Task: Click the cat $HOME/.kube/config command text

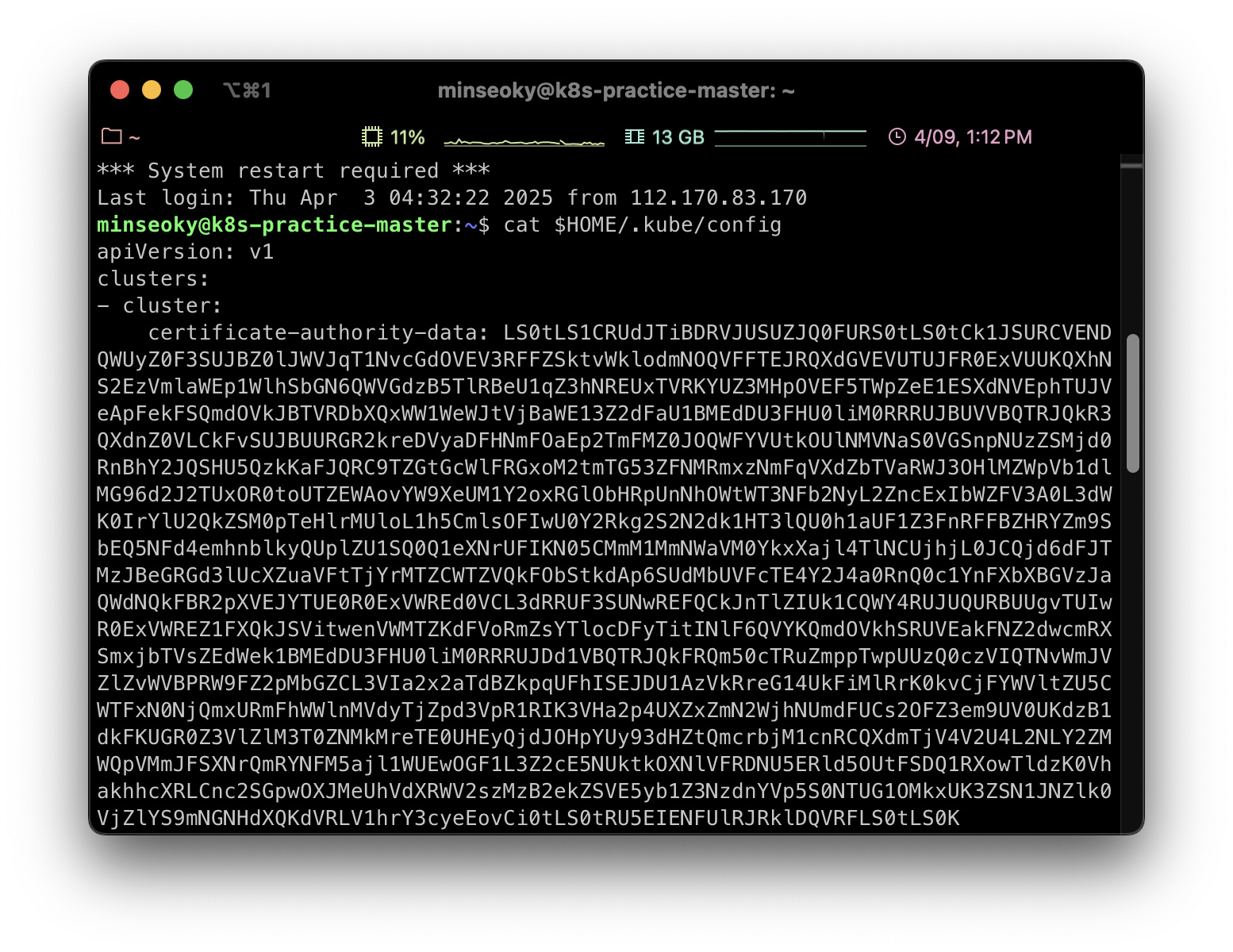Action: coord(643,225)
